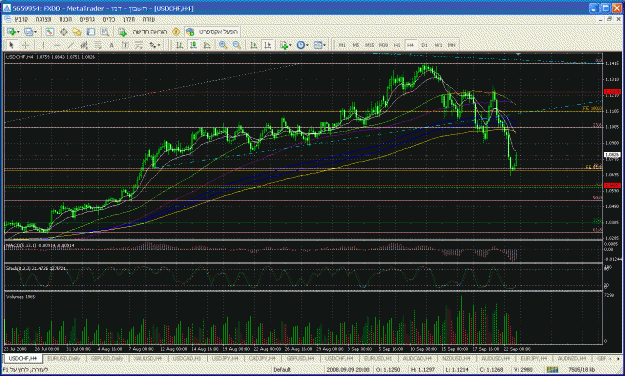
Task: Switch chart to Bar Chart mode
Action: (180, 45)
